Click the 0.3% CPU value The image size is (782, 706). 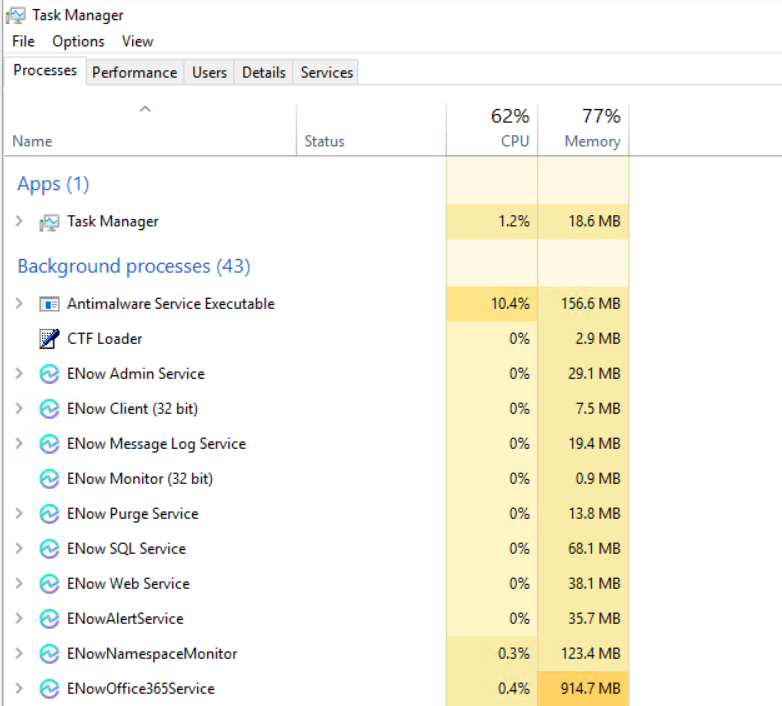pos(514,654)
